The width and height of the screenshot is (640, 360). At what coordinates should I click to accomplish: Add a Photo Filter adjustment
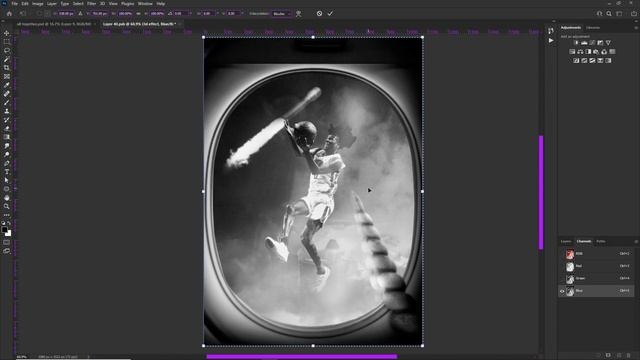coord(596,52)
